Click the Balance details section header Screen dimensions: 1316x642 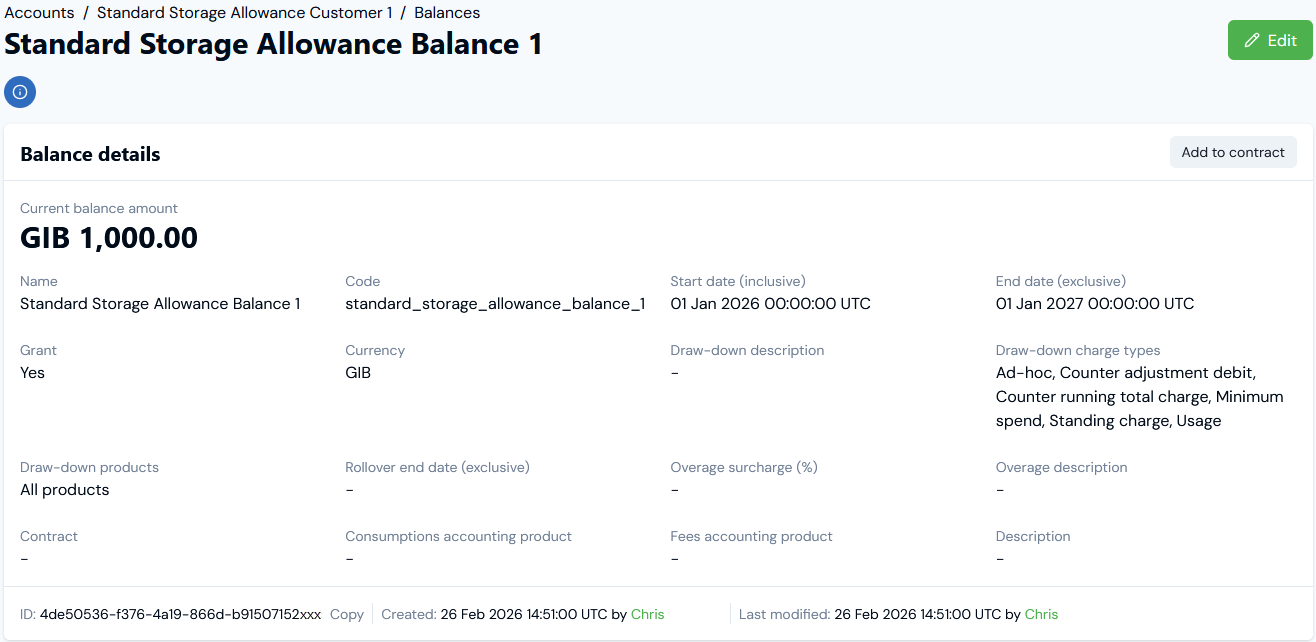pyautogui.click(x=90, y=154)
